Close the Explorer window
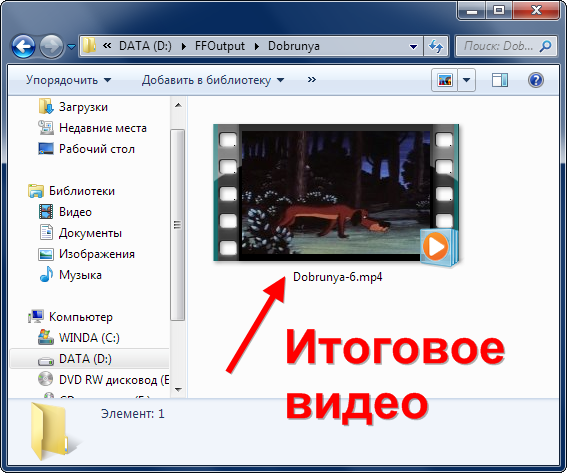The height and width of the screenshot is (473, 567). pos(537,10)
